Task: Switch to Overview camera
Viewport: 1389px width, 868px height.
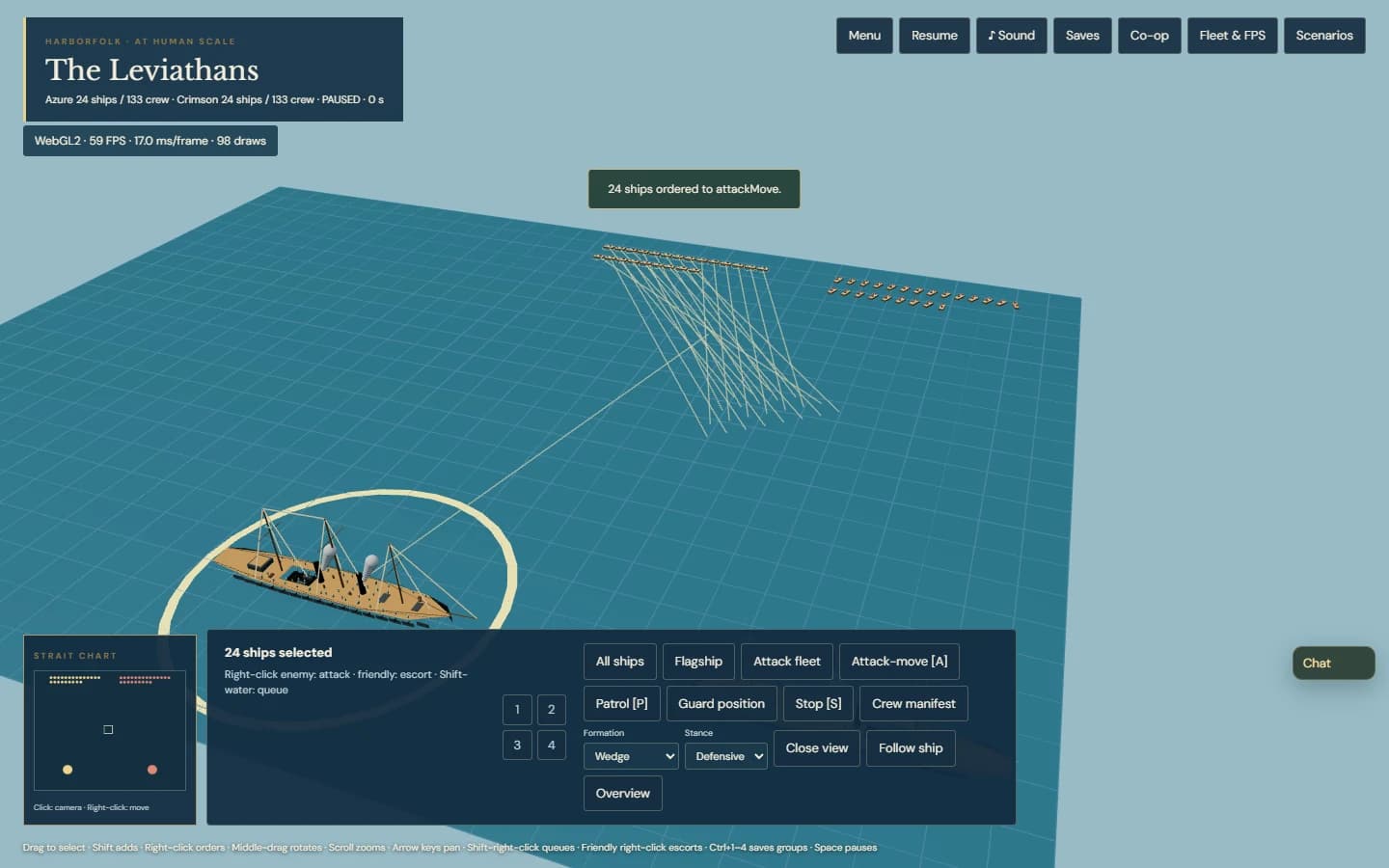Action: (x=623, y=794)
